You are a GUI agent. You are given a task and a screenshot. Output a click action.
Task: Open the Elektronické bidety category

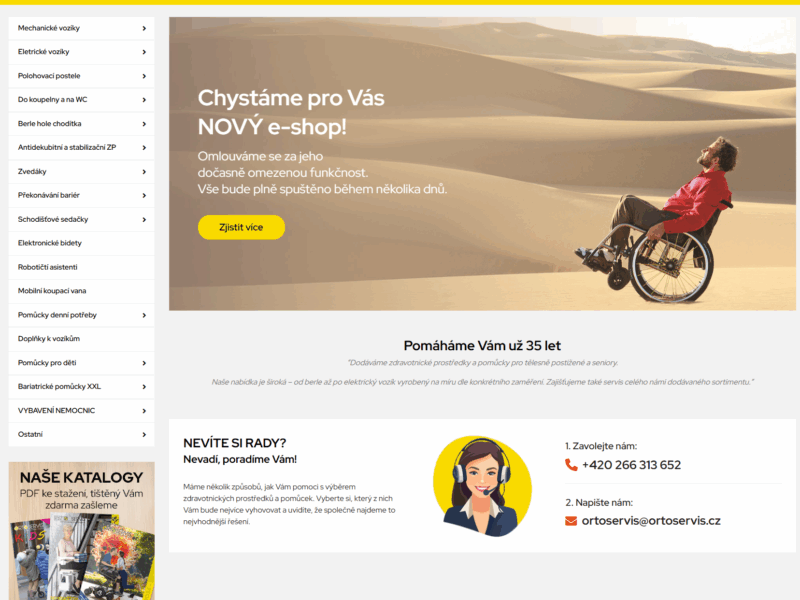point(82,243)
